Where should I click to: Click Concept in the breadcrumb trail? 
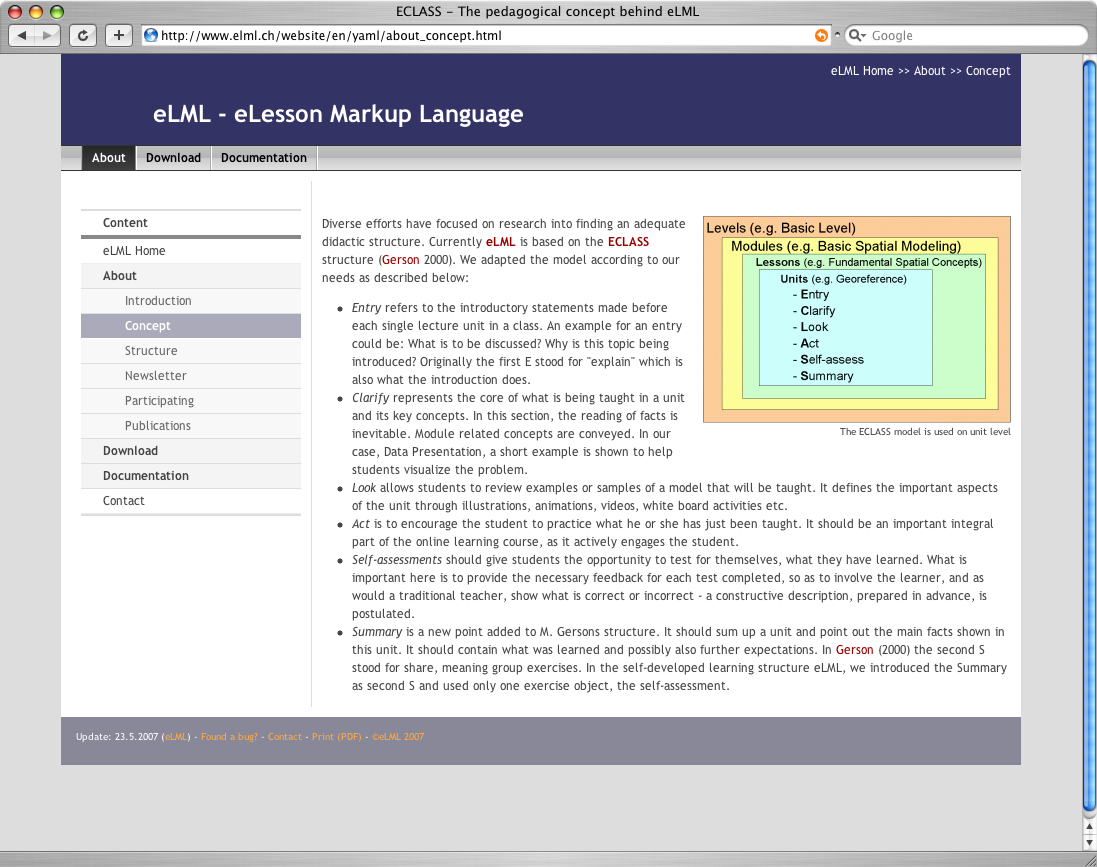(988, 71)
